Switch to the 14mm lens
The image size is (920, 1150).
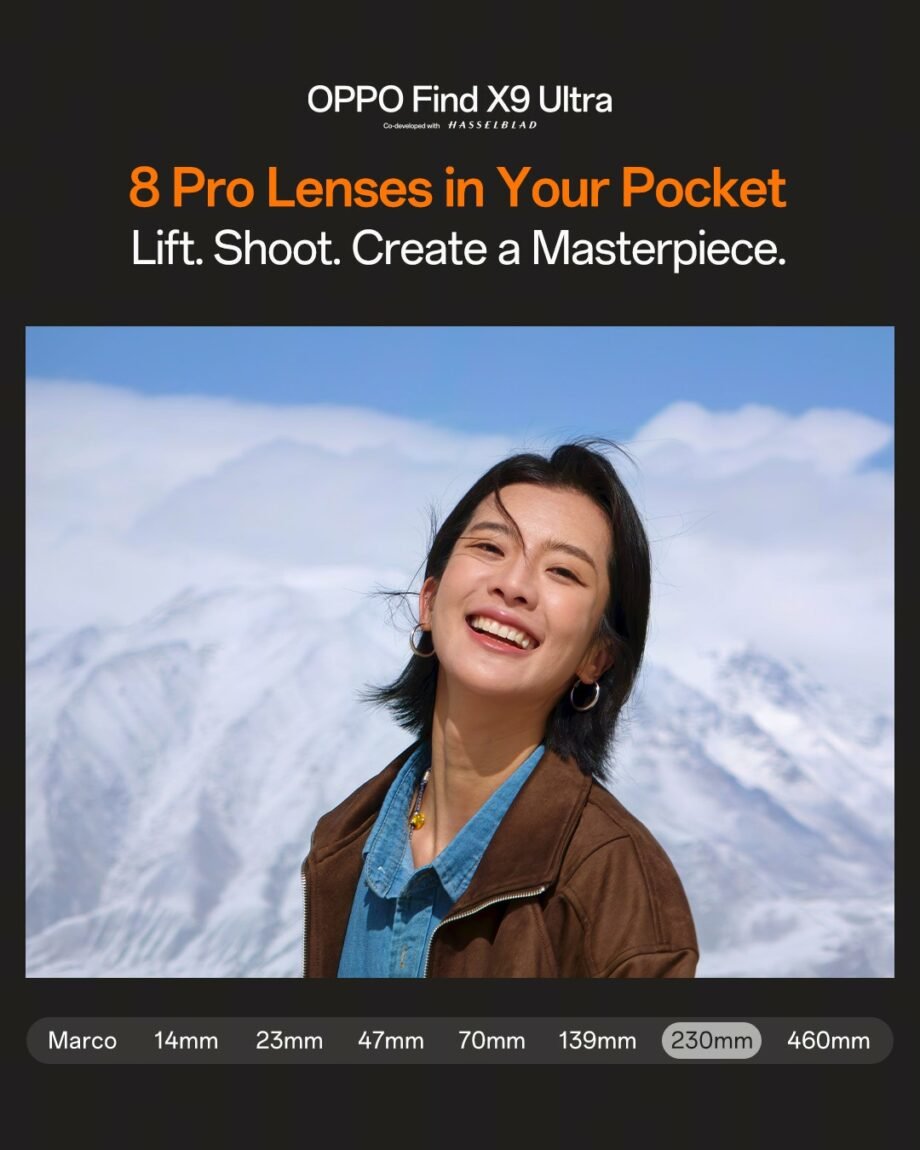[x=186, y=1041]
